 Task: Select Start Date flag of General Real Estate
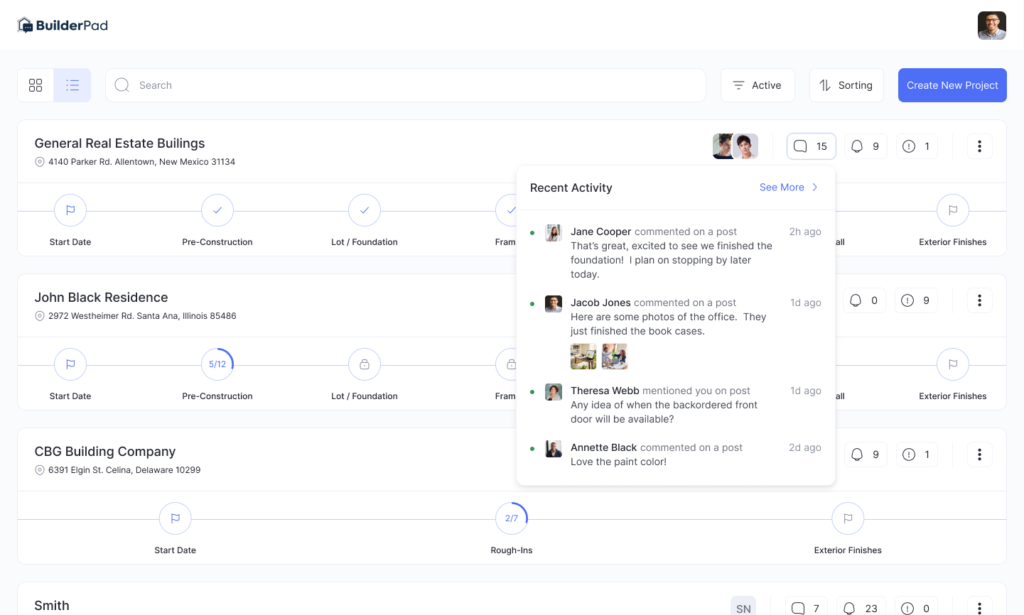(x=71, y=210)
